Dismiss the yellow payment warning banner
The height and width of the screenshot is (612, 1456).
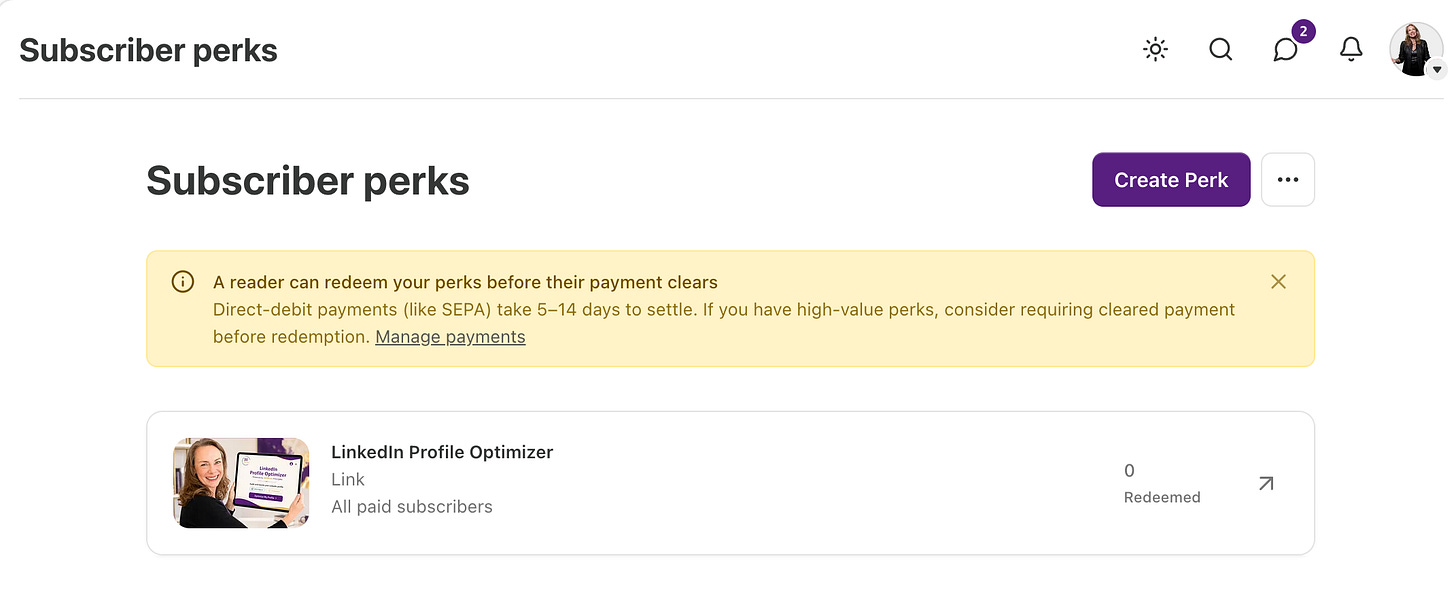(x=1278, y=282)
